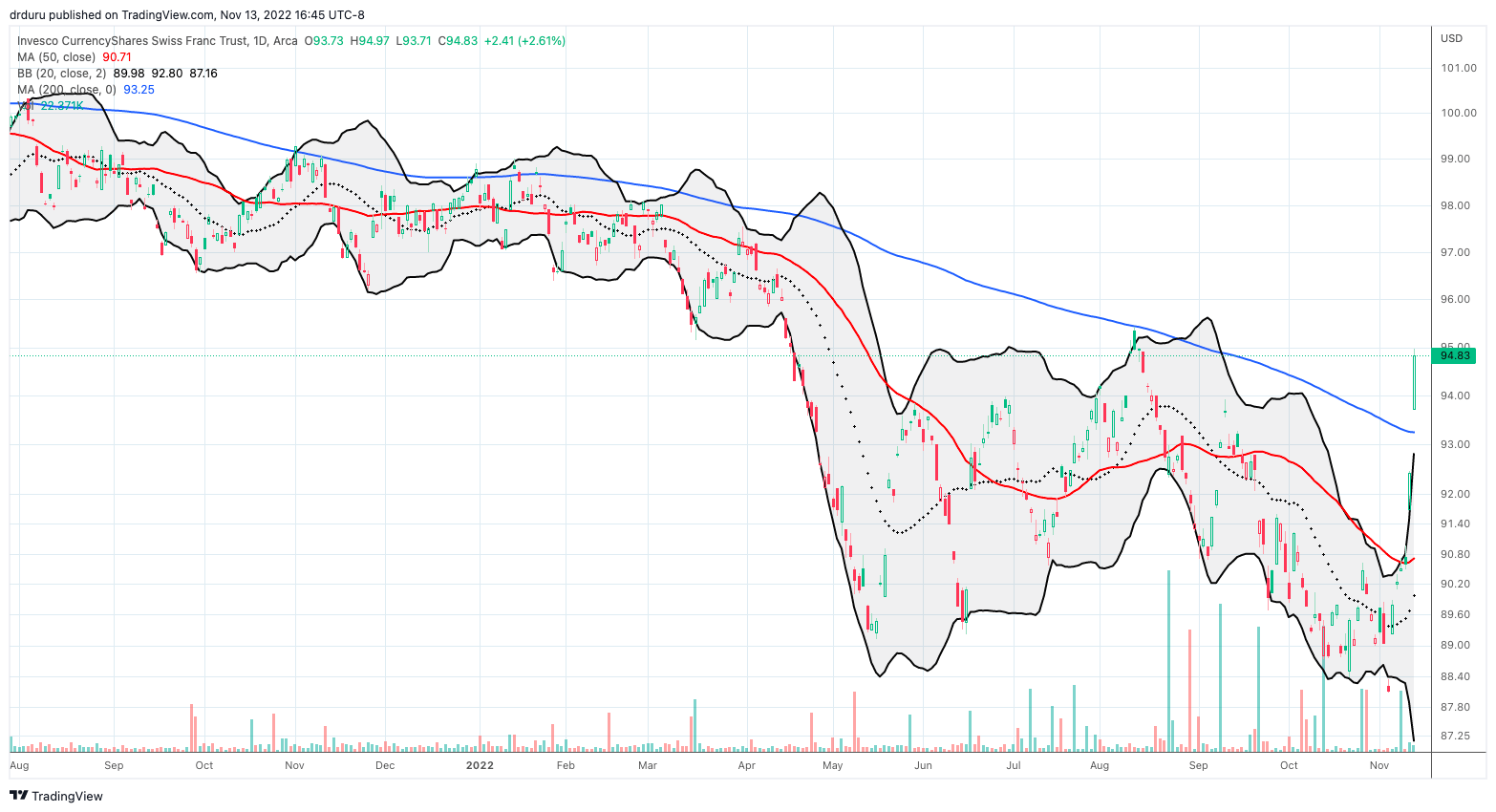Click the 87.80 price axis label
This screenshot has width=1496, height=812.
point(1455,707)
